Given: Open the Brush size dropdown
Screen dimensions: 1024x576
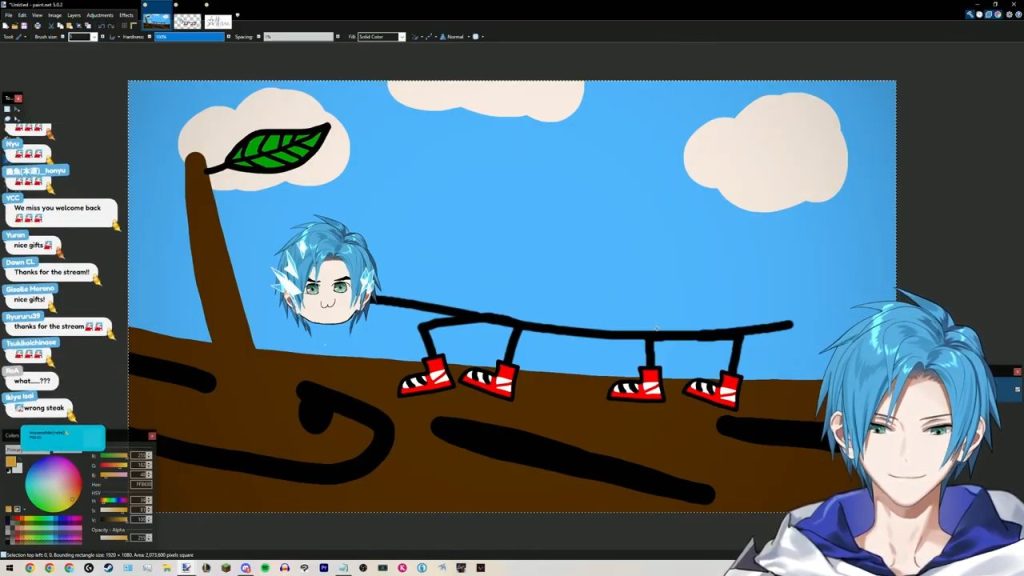Looking at the screenshot, I should click(x=94, y=37).
